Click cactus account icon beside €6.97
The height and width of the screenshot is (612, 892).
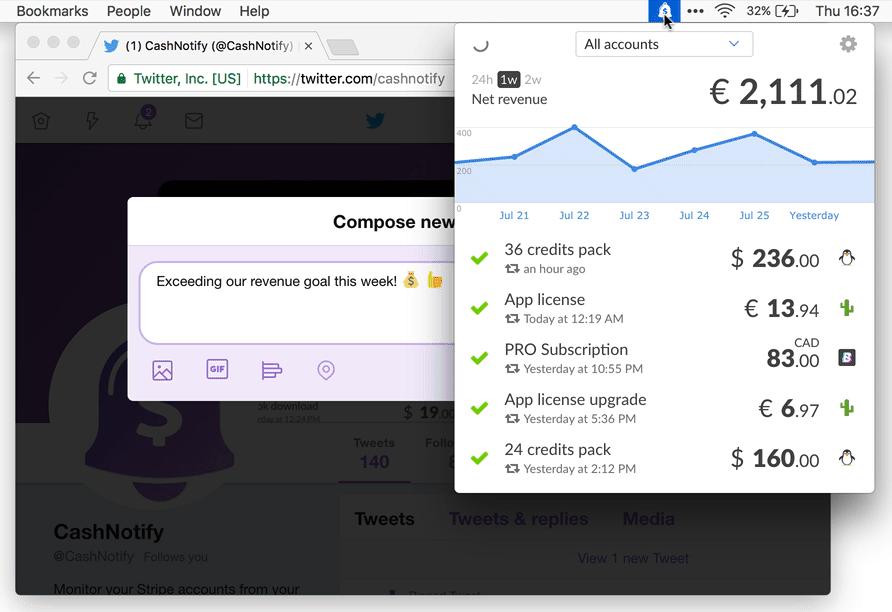(x=846, y=408)
